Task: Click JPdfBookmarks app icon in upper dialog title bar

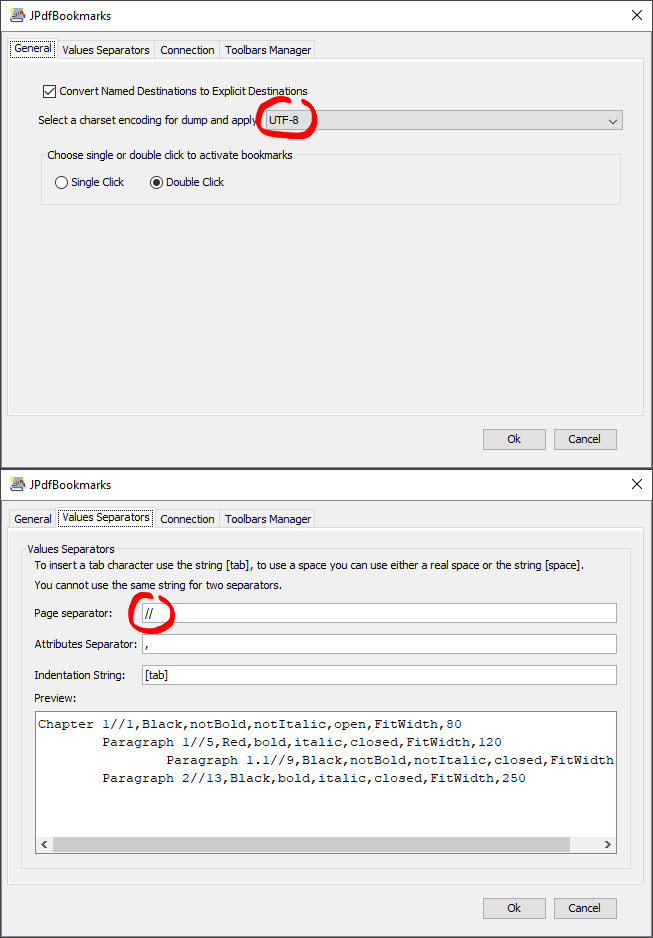Action: point(17,16)
